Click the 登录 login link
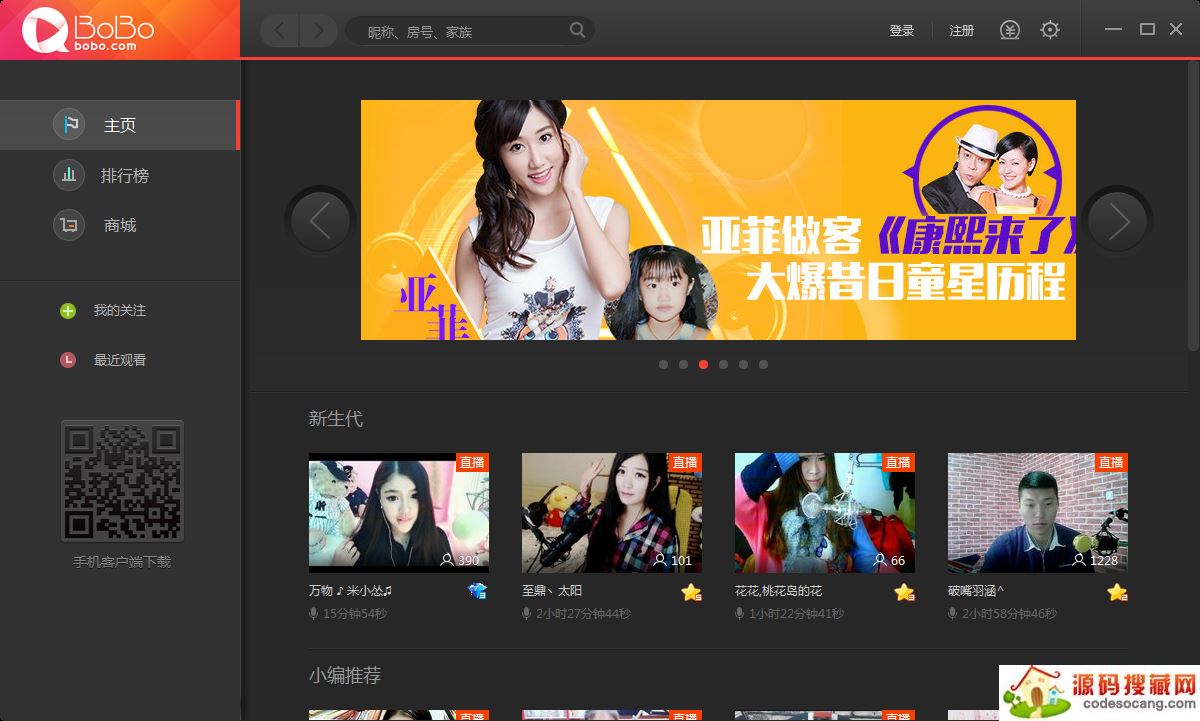The image size is (1200, 721). pyautogui.click(x=902, y=31)
